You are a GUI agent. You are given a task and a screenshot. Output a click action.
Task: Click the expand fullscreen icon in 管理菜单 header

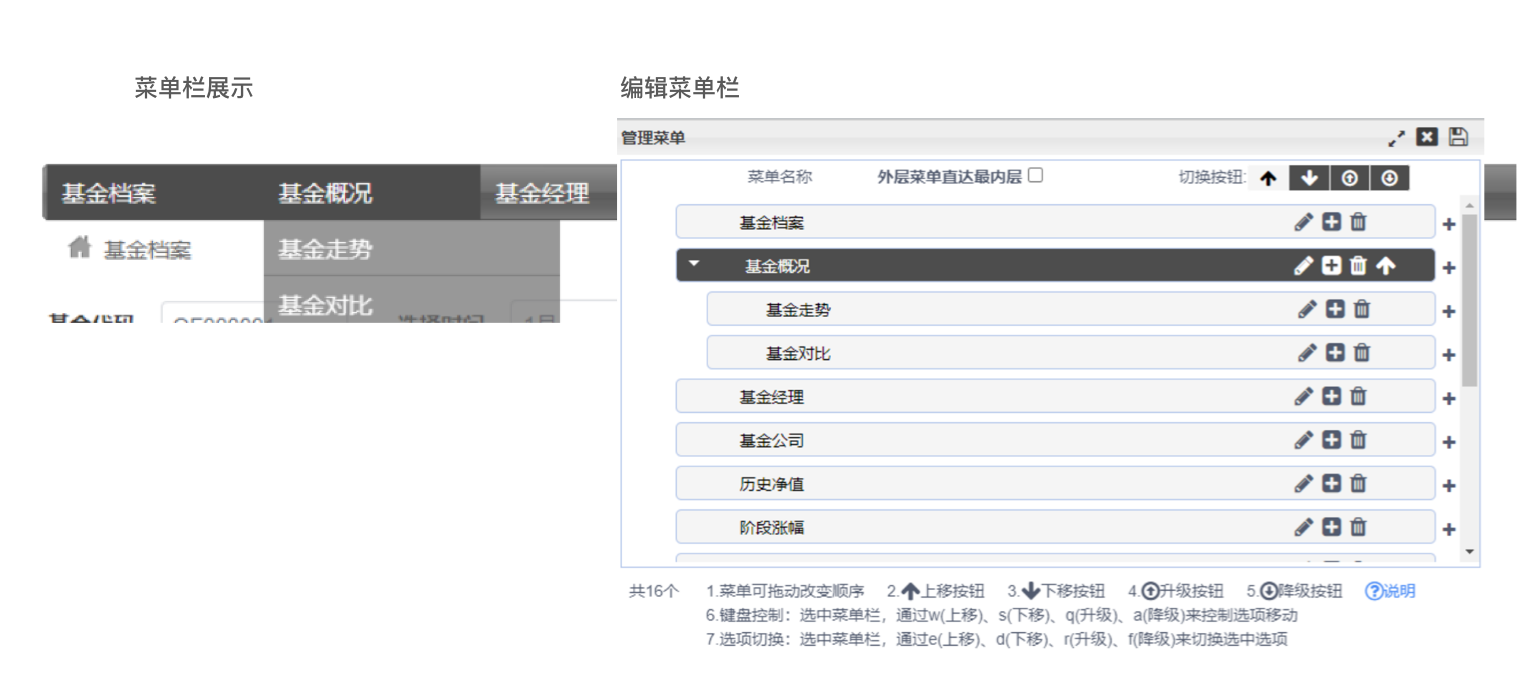point(1397,138)
